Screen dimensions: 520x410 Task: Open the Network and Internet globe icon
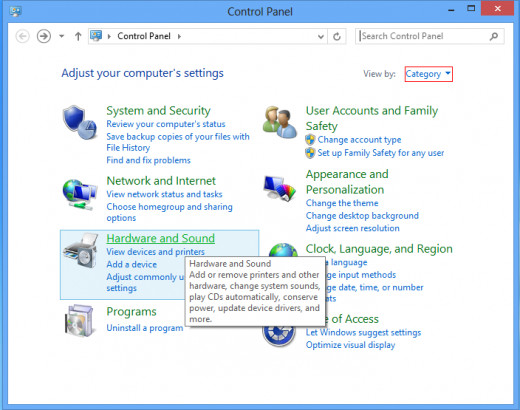(80, 194)
